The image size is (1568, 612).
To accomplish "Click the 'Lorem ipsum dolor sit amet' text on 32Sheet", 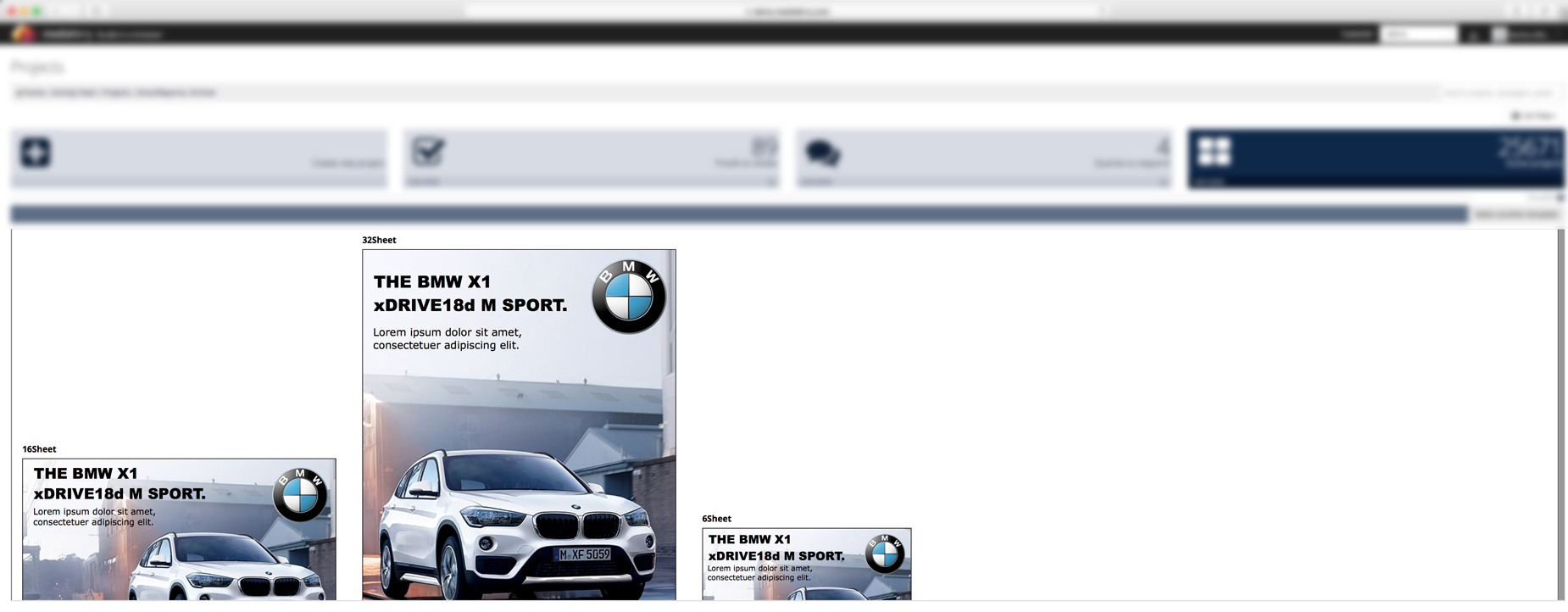I will coord(448,332).
